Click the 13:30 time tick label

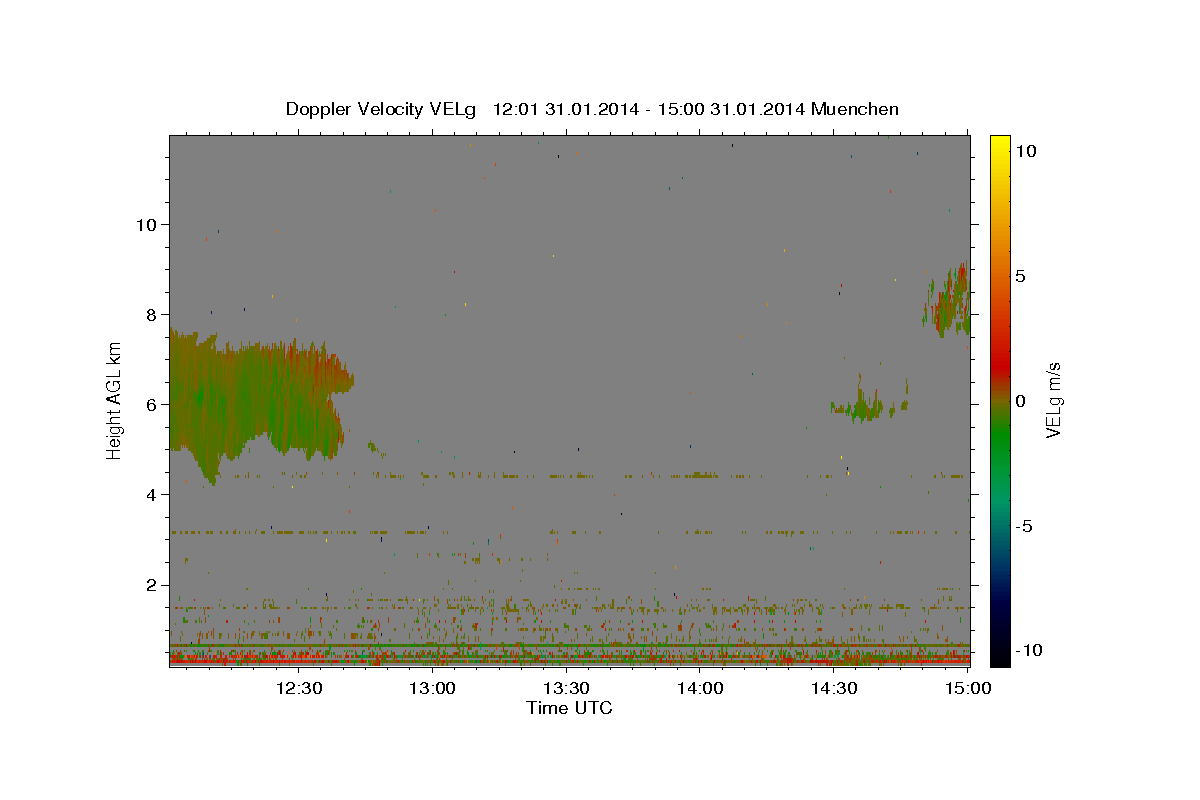coord(566,688)
